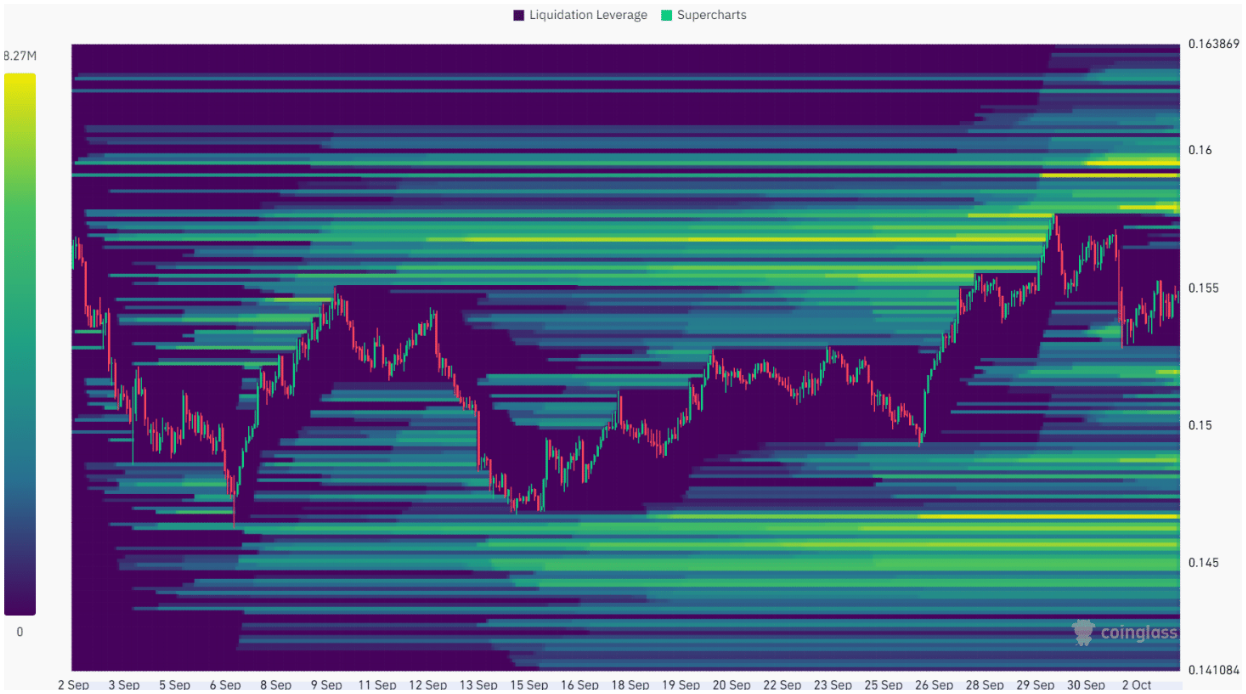
Task: Toggle the Liquidation Leverage legend entry
Action: click(x=580, y=15)
